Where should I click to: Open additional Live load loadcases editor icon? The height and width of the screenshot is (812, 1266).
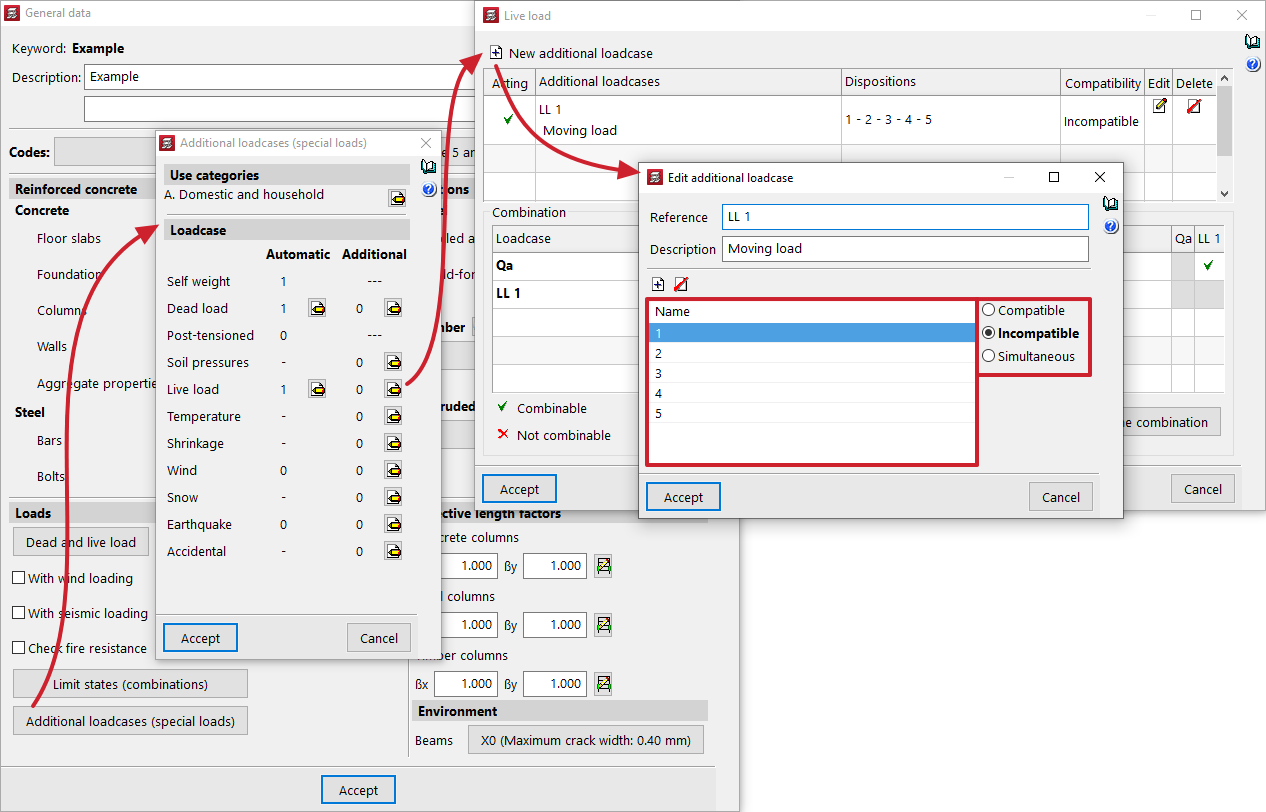point(394,390)
